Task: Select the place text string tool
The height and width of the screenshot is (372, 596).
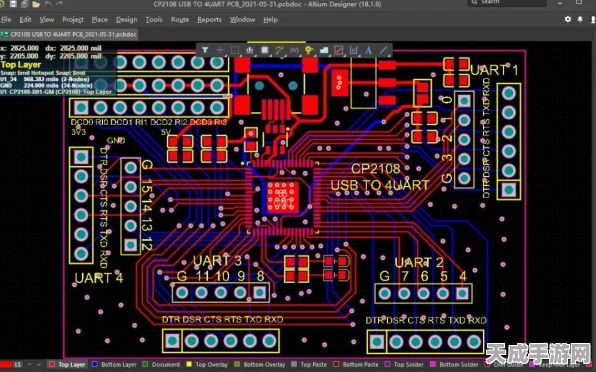Action: point(368,50)
